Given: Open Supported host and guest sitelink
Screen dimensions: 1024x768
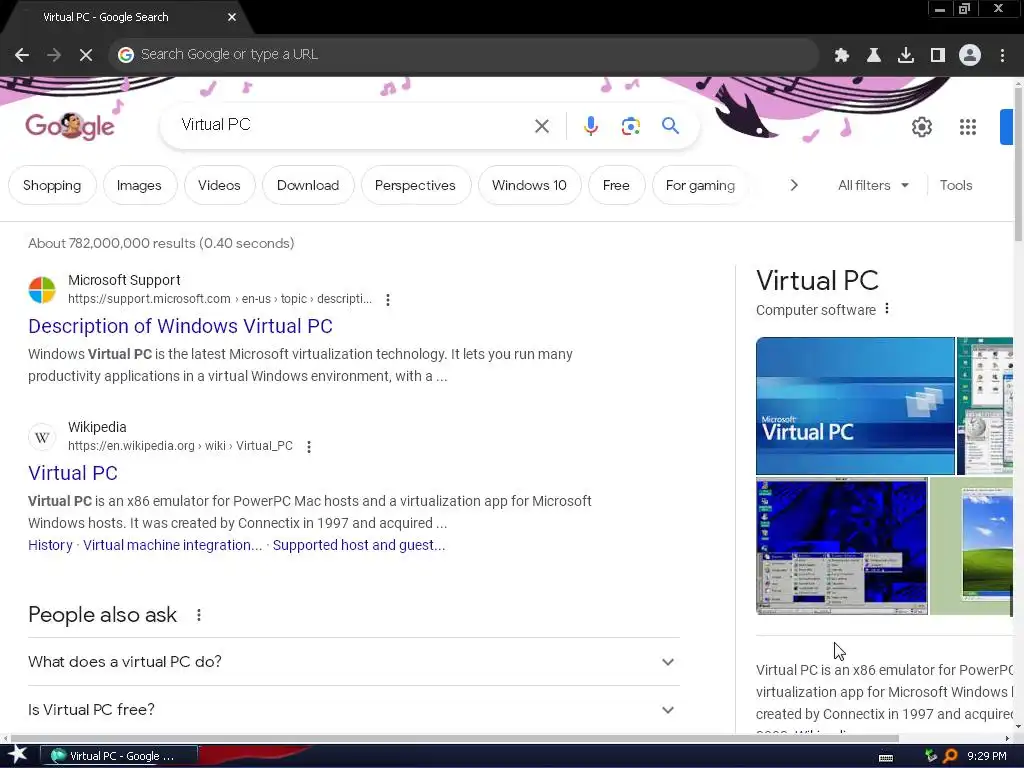Looking at the screenshot, I should click(x=359, y=545).
